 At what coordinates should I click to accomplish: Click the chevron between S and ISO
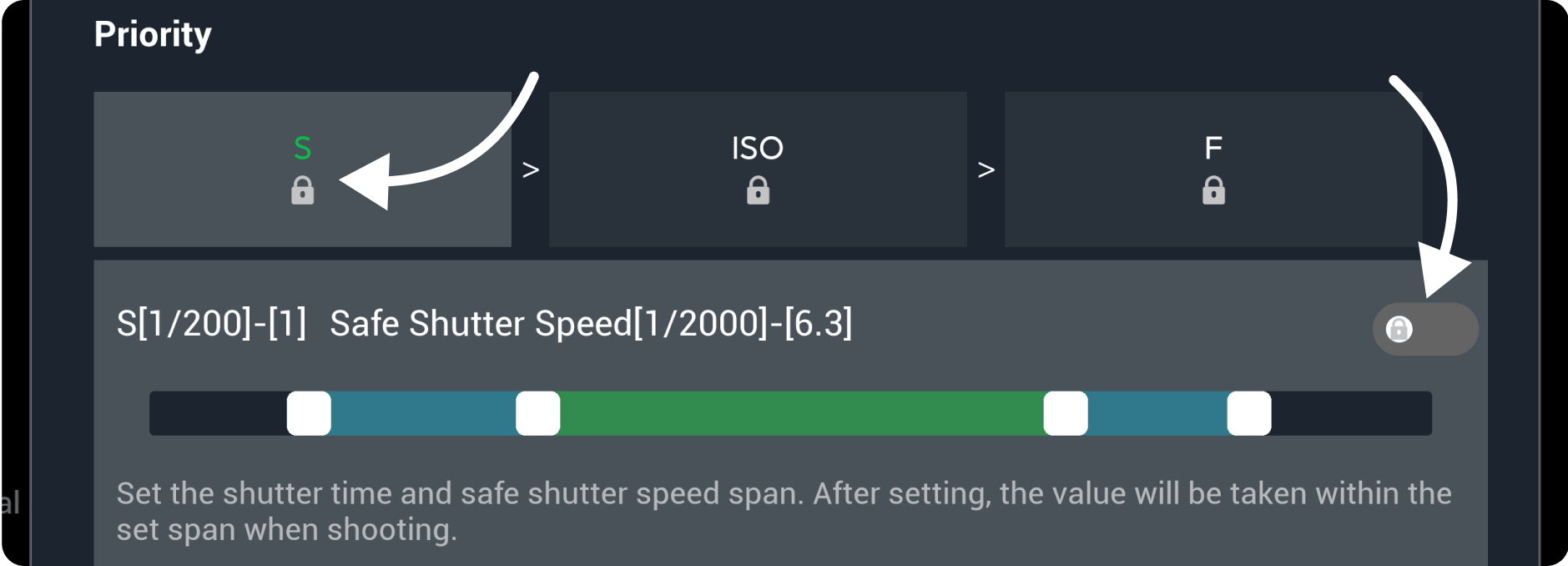tap(531, 170)
